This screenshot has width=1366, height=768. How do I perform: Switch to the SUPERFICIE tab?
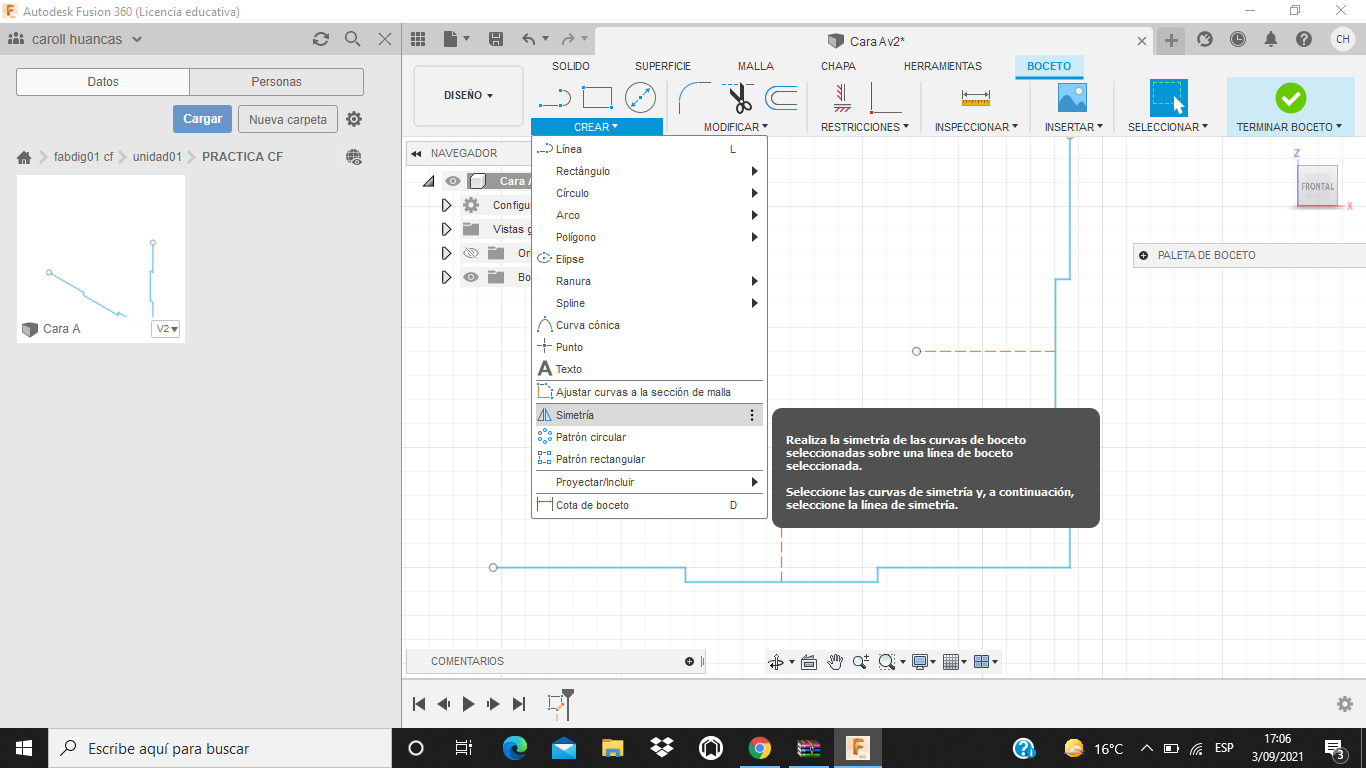(663, 66)
